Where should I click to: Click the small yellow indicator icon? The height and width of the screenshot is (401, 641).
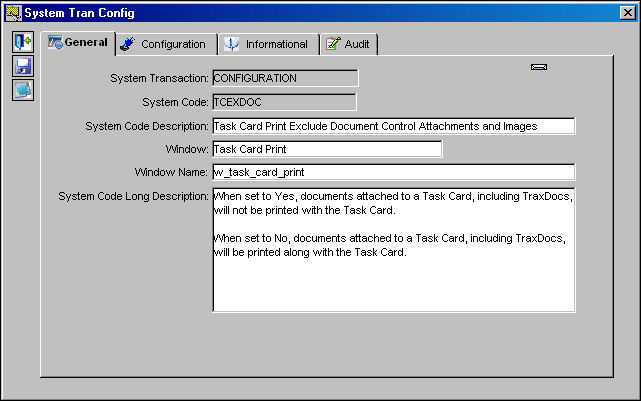click(x=539, y=67)
